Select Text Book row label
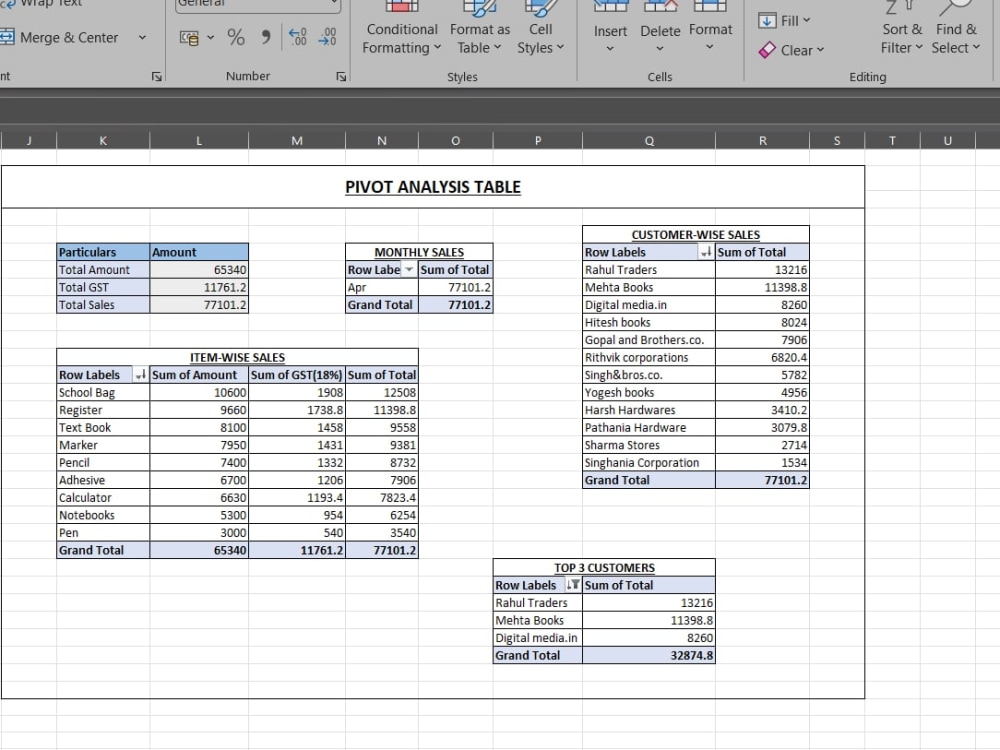This screenshot has width=1000, height=750. click(103, 428)
